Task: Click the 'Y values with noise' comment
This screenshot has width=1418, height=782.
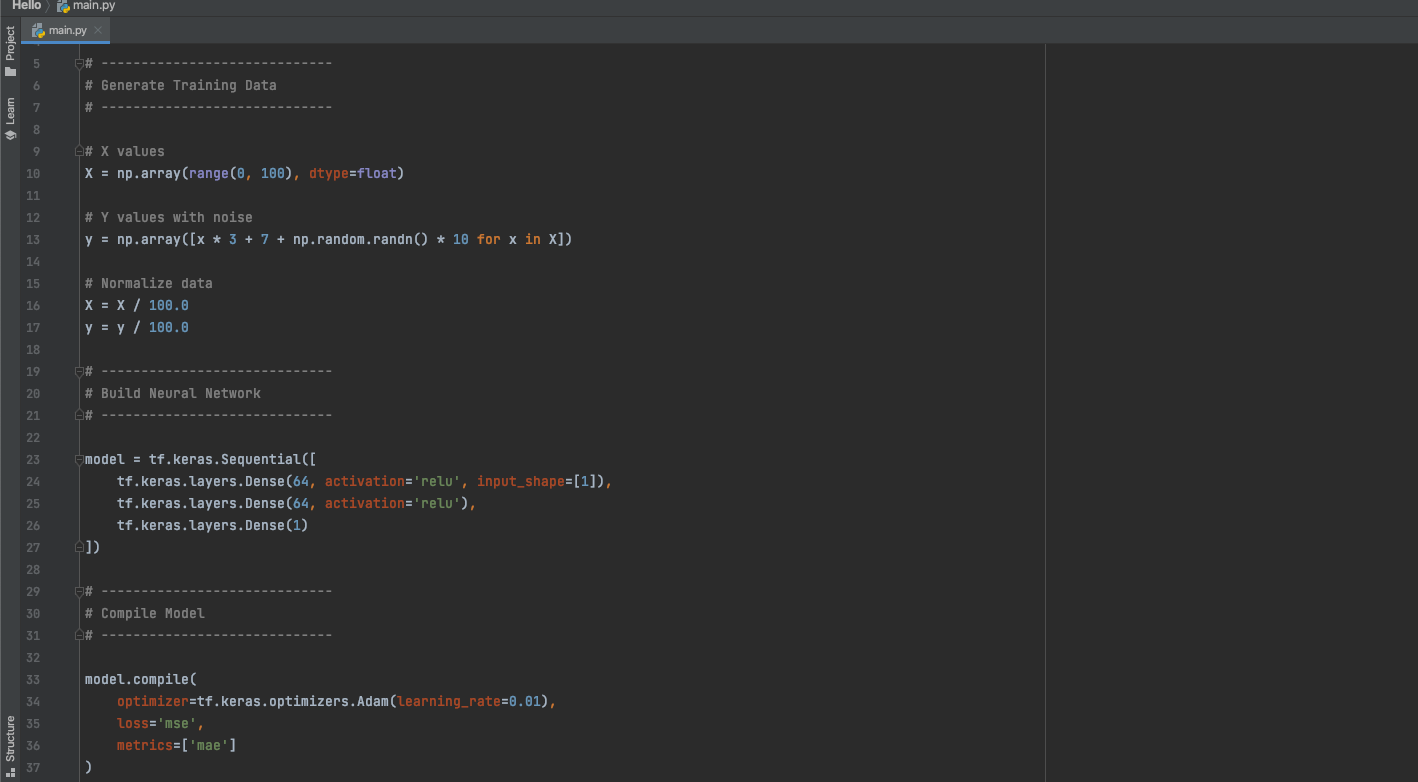Action: pos(169,217)
